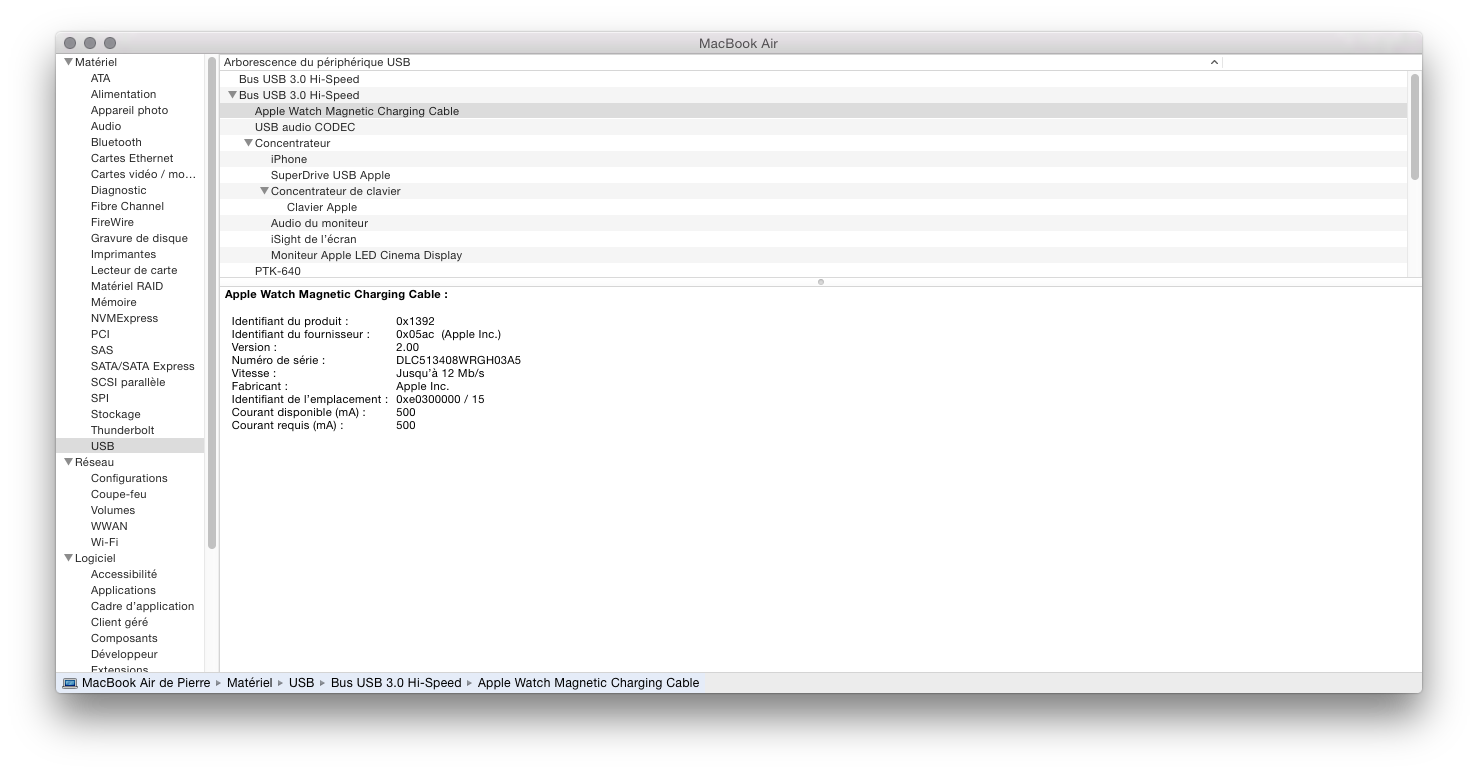Select Audio du moniteur device
The width and height of the screenshot is (1478, 773).
pos(813,223)
